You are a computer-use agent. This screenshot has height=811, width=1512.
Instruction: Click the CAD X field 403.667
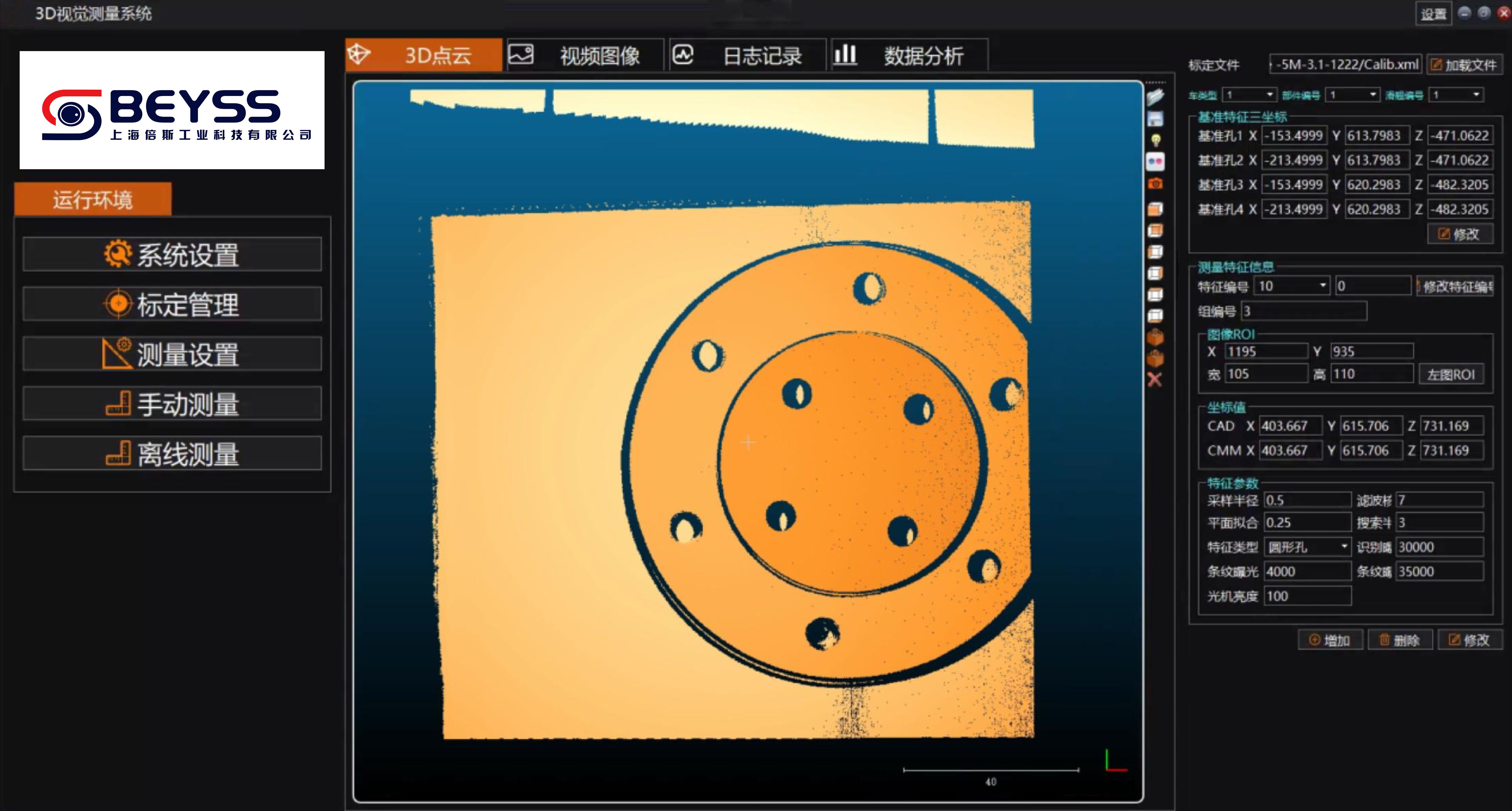(1290, 425)
